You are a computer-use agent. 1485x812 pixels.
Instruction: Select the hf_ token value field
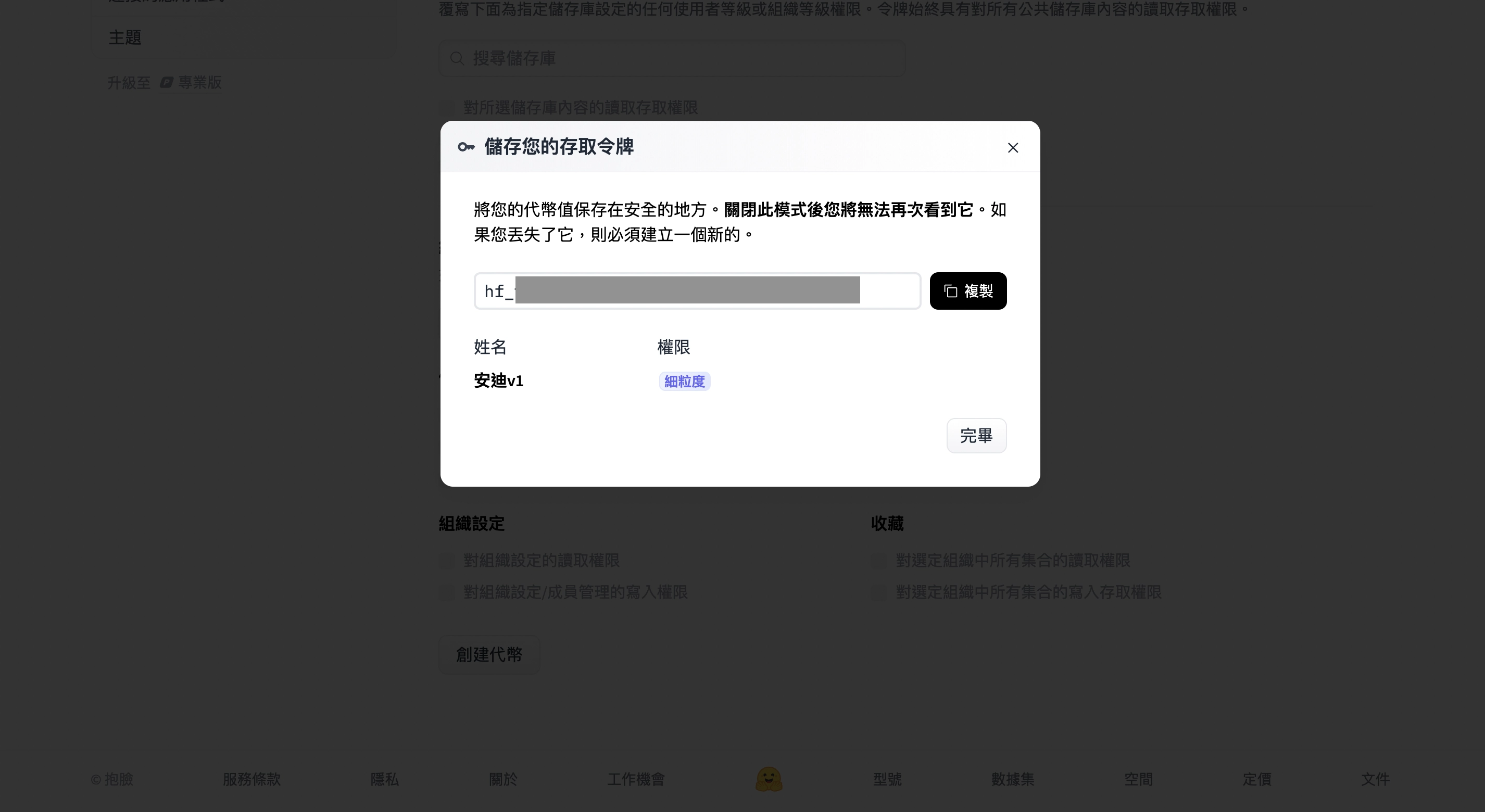coord(698,291)
